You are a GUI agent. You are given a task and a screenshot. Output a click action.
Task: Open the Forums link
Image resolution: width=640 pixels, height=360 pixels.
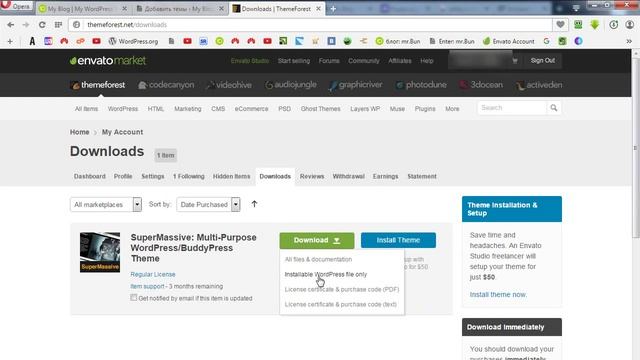329,61
